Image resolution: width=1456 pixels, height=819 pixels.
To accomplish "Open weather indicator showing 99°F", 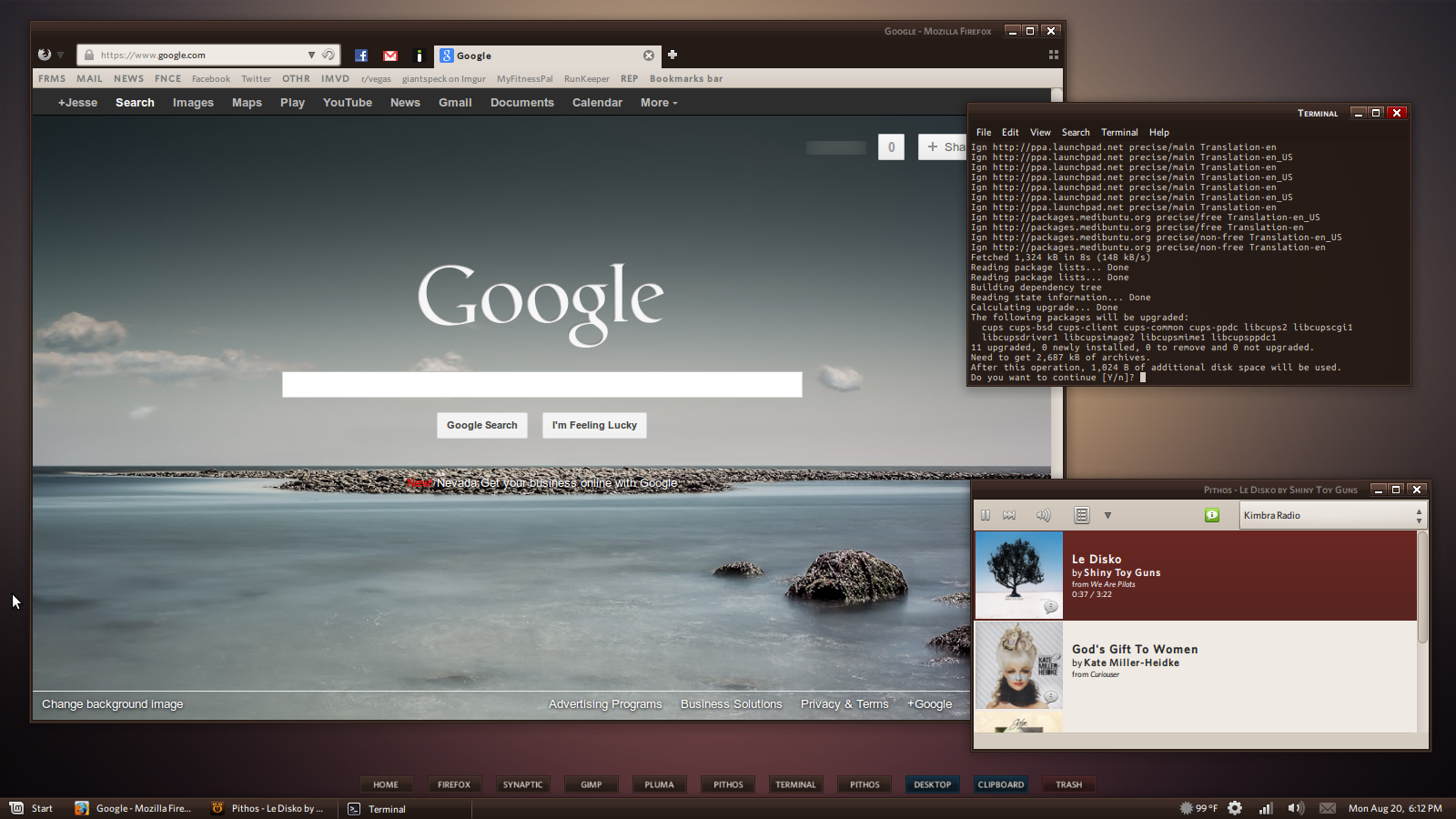I will [x=1198, y=808].
